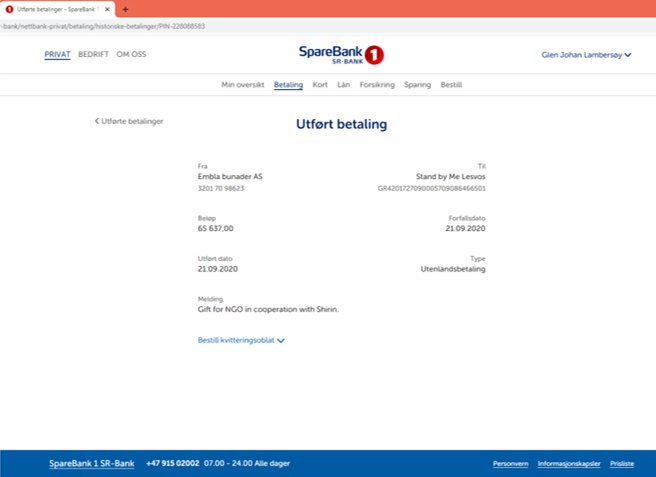Image resolution: width=656 pixels, height=477 pixels.
Task: Open Min oversikt tab
Action: pyautogui.click(x=242, y=85)
